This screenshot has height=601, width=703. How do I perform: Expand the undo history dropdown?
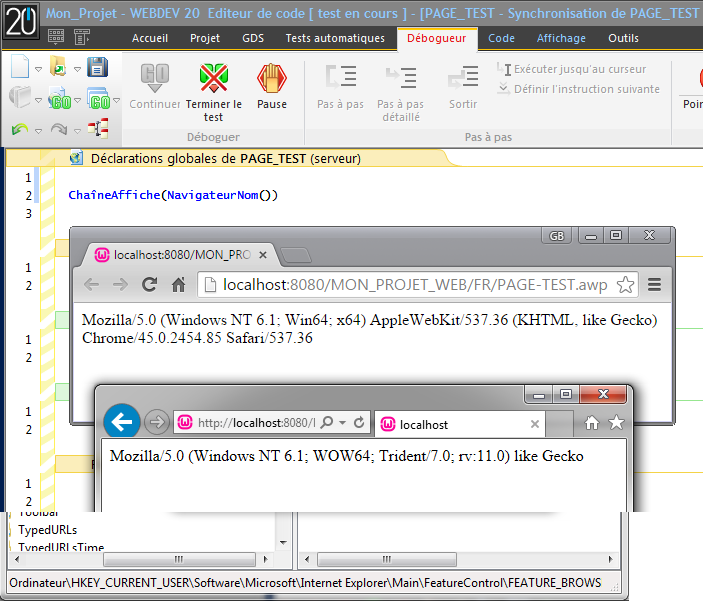[x=39, y=131]
